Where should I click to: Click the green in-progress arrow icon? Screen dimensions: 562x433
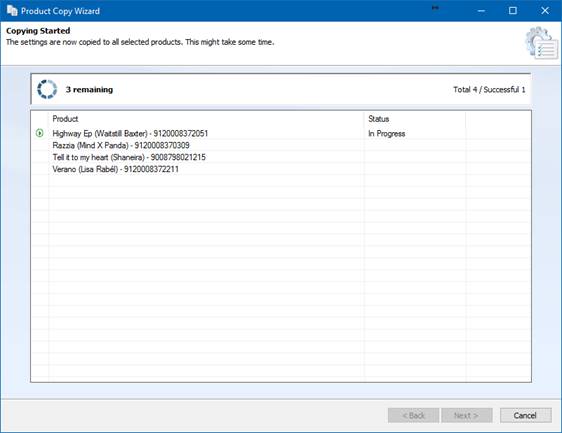(40, 133)
